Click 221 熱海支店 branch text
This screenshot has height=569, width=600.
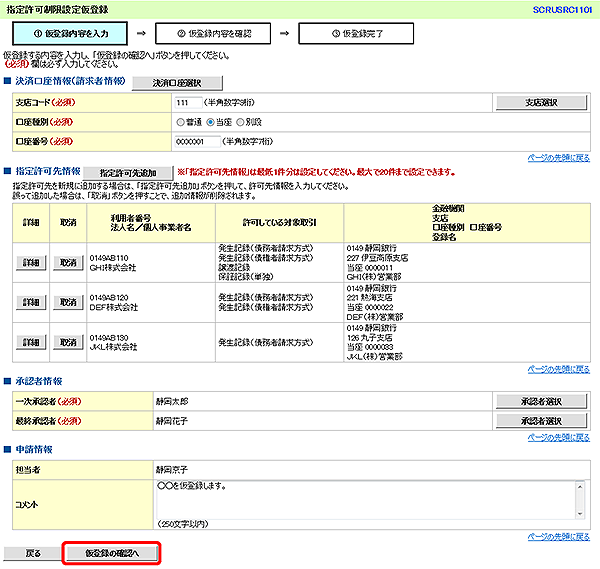pos(369,297)
